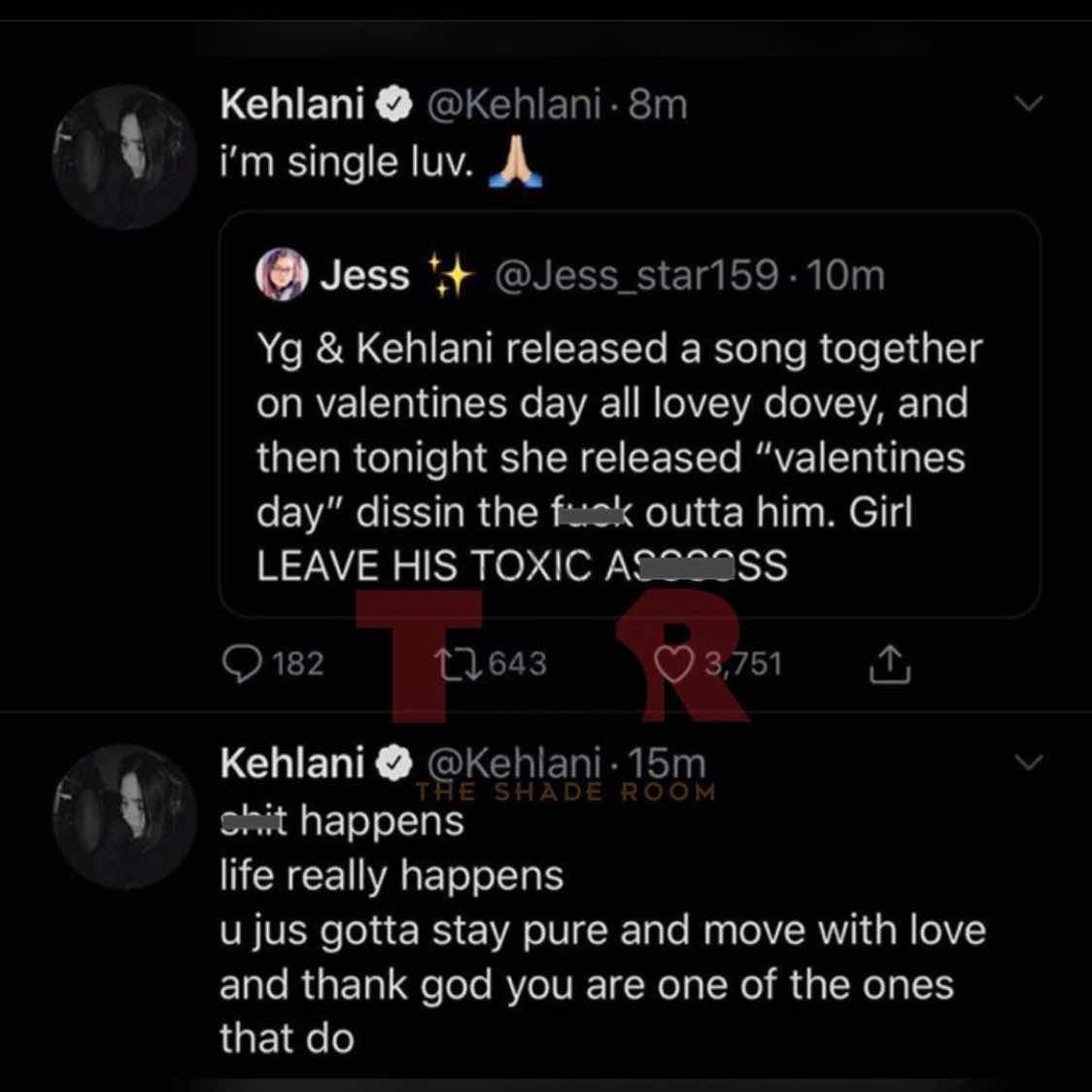The height and width of the screenshot is (1092, 1092).
Task: Expand the chevron menu on the 15m tweet
Action: [x=1029, y=762]
